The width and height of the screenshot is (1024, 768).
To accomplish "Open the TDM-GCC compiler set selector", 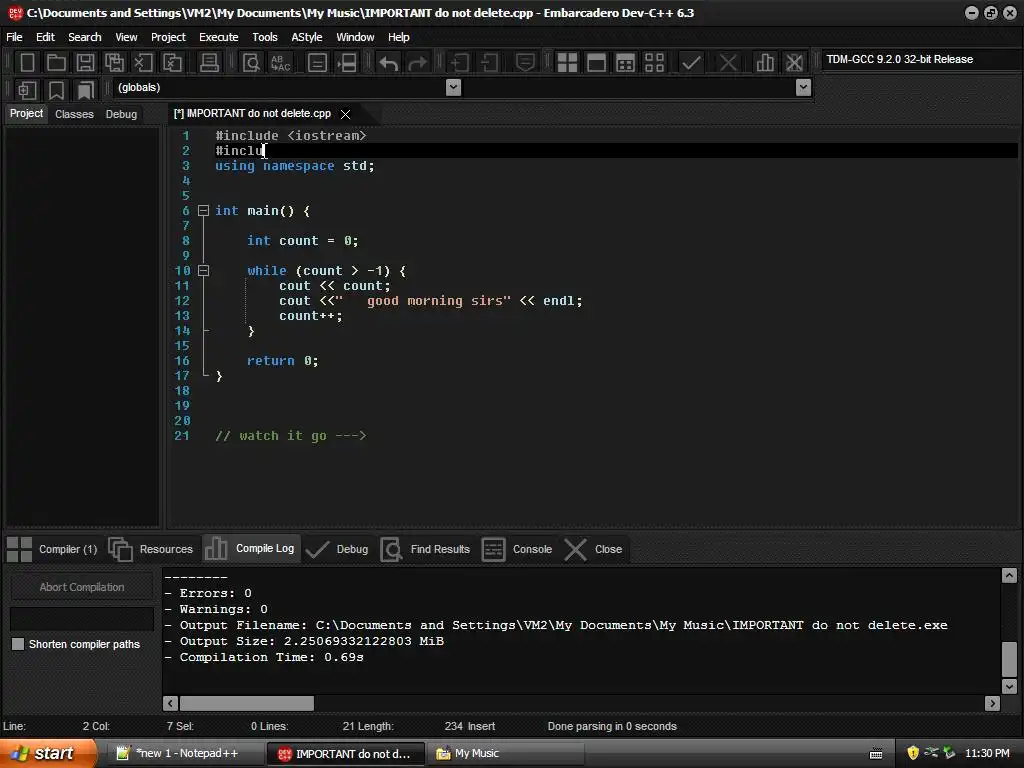I will click(921, 59).
